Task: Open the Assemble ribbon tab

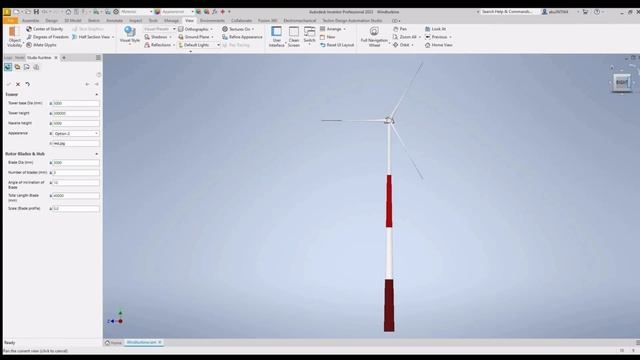Action: click(31, 20)
